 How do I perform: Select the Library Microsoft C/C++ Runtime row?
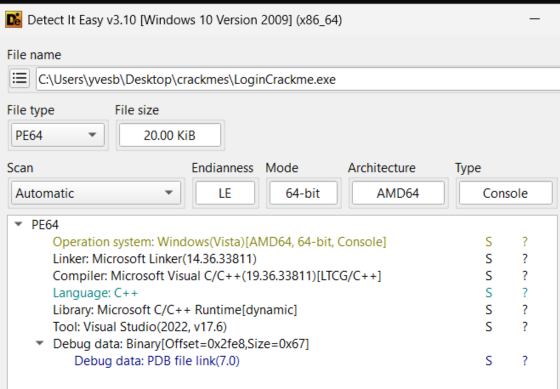tap(175, 310)
